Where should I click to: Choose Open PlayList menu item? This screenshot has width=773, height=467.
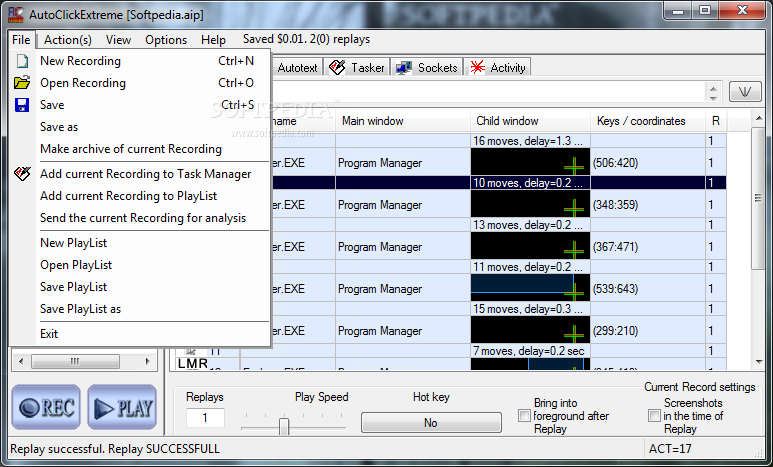click(x=140, y=265)
